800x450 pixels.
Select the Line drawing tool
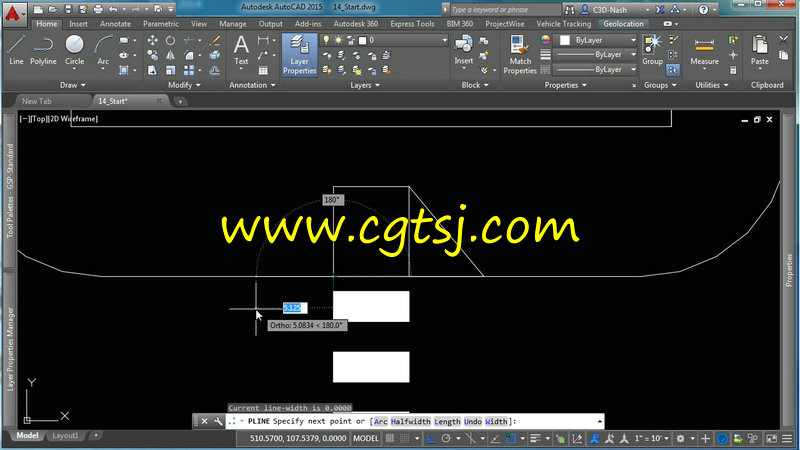16,50
